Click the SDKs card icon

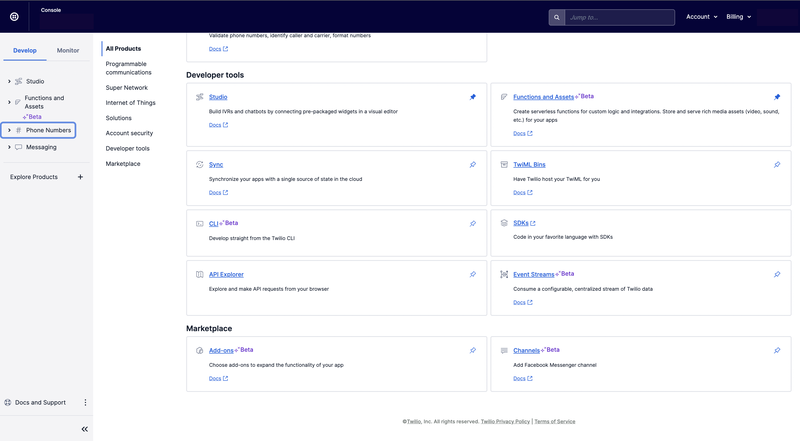click(504, 223)
